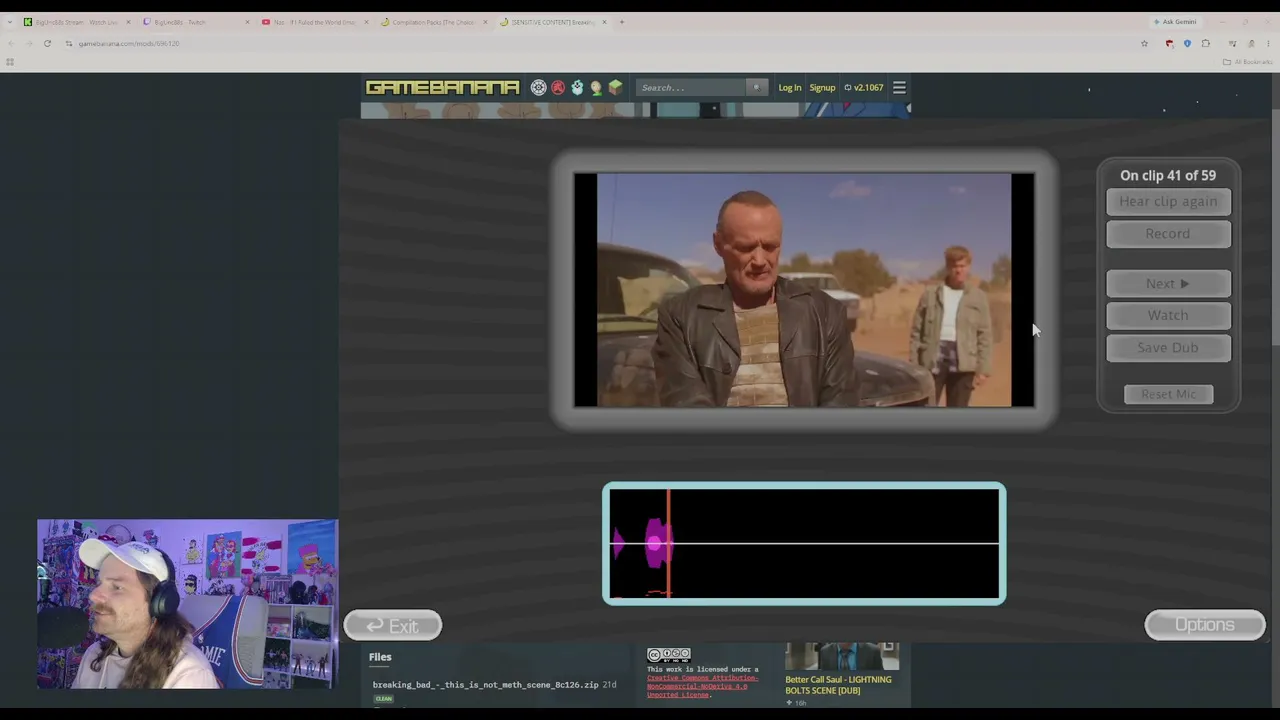The height and width of the screenshot is (720, 1280).
Task: Click the Signup link
Action: click(822, 88)
